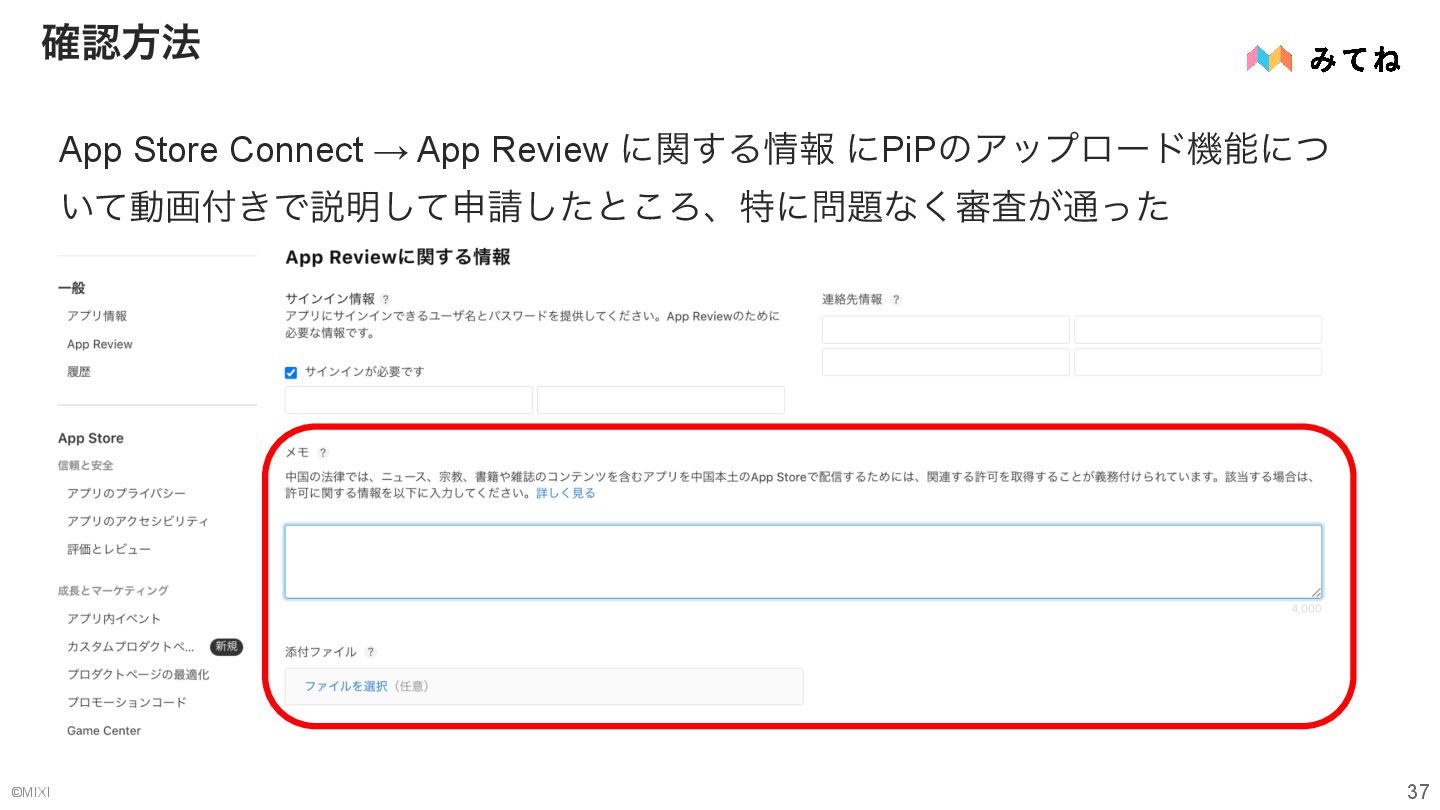Screen dimensions: 1440x810
Task: Open アプリのプライバシー page
Action: point(126,493)
